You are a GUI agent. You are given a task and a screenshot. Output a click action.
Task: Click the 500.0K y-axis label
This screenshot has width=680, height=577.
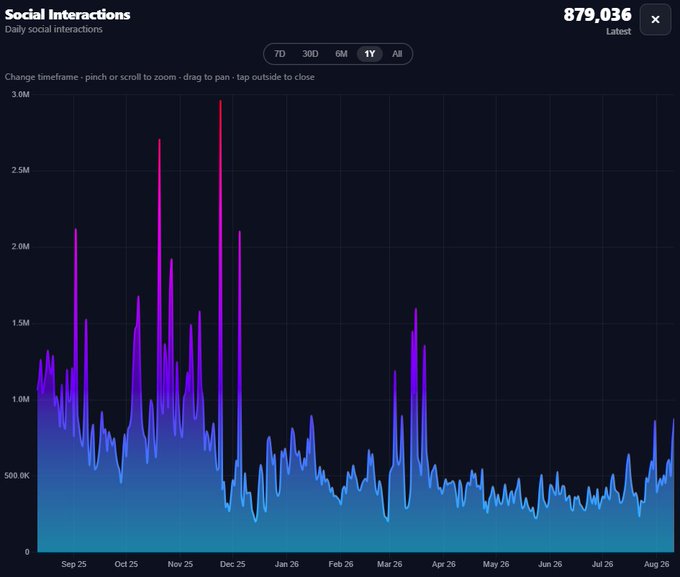pos(17,476)
